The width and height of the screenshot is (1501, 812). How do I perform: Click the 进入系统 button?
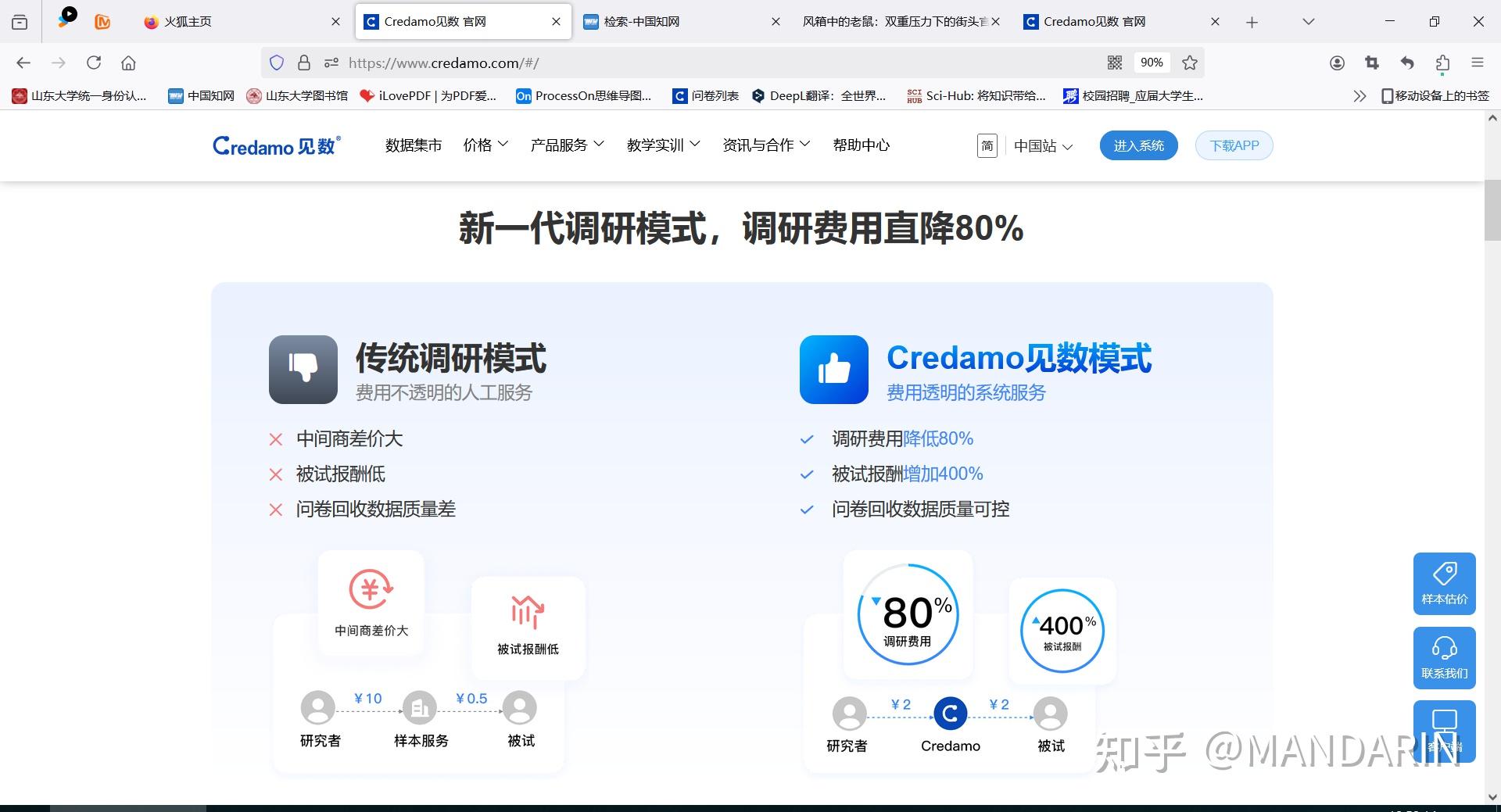1138,145
